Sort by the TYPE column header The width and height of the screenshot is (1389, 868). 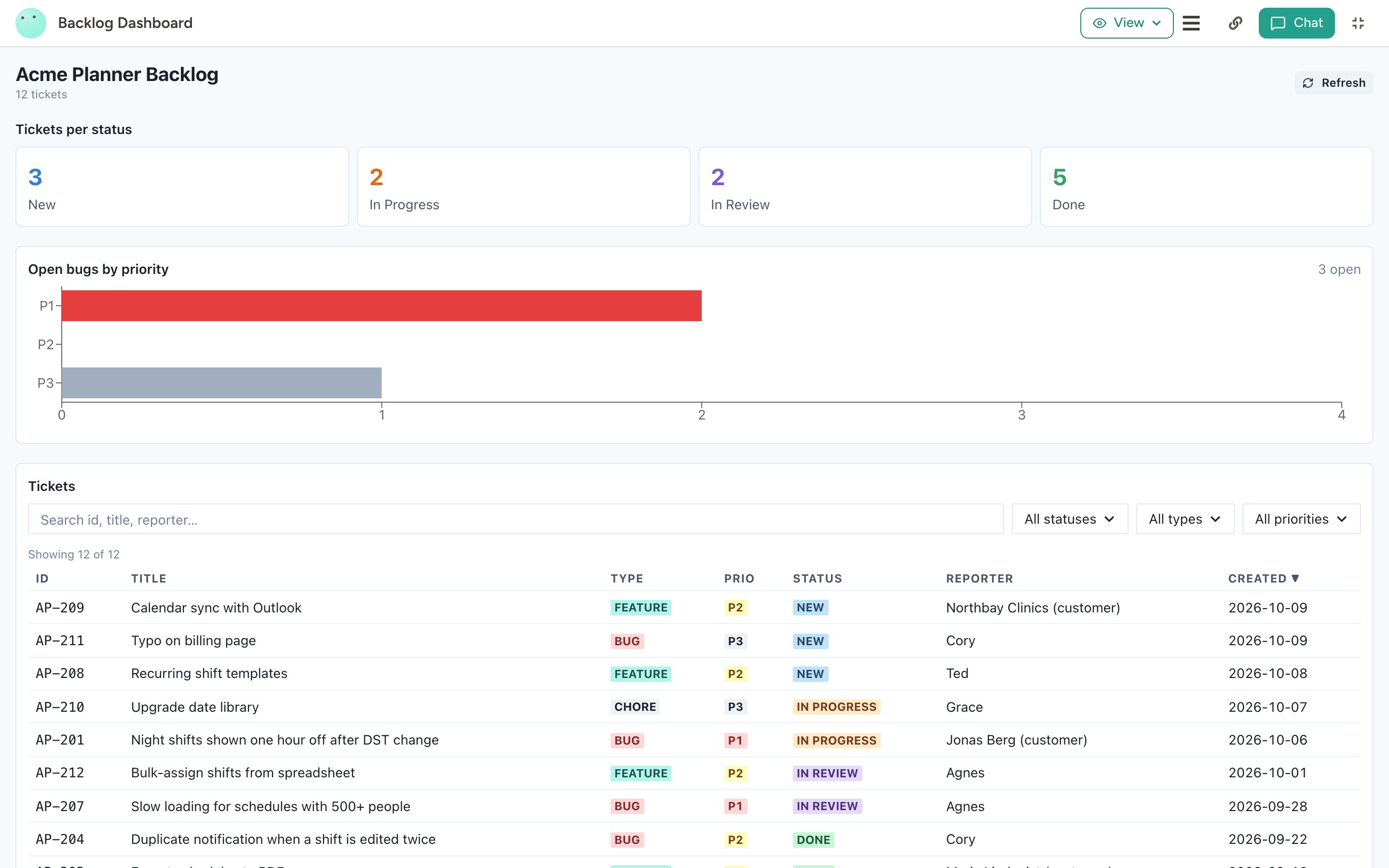point(627,578)
